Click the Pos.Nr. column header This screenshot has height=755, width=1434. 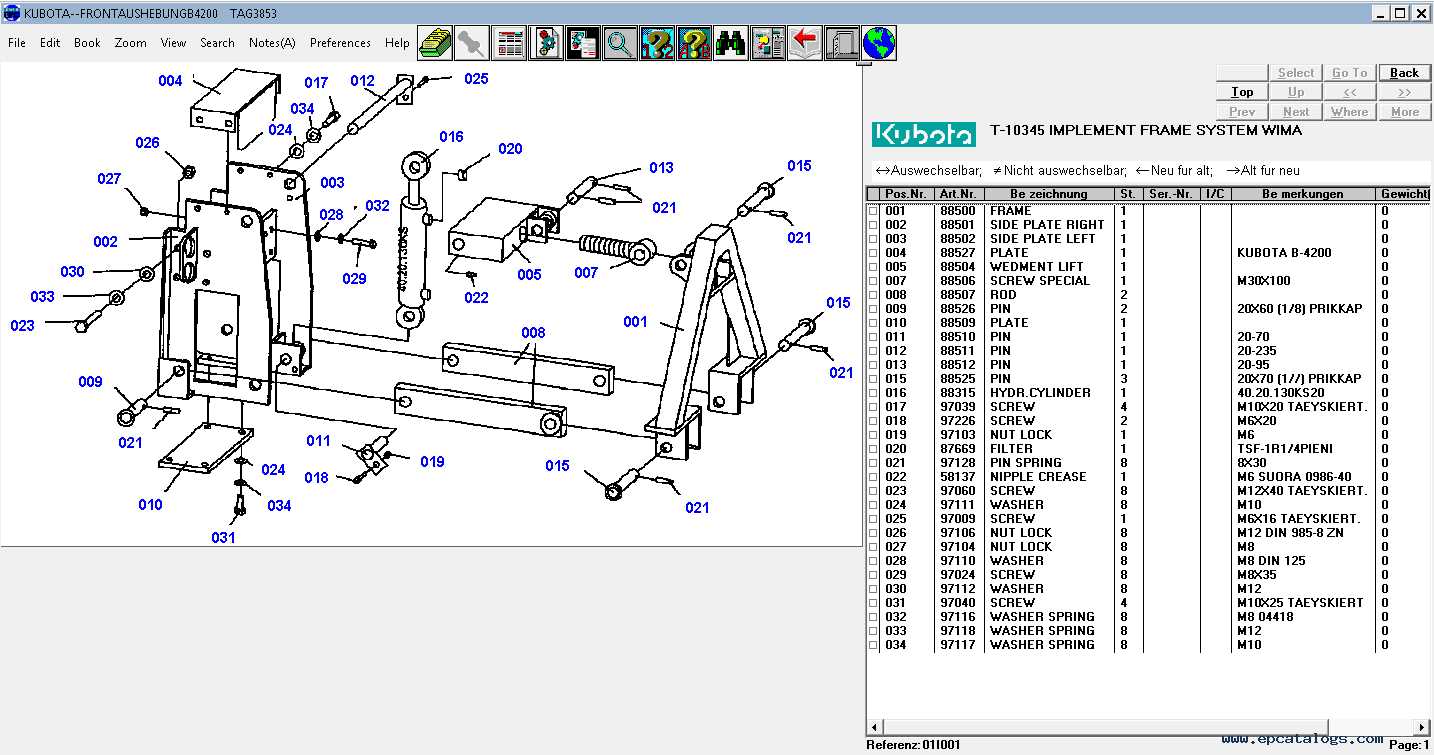click(907, 194)
